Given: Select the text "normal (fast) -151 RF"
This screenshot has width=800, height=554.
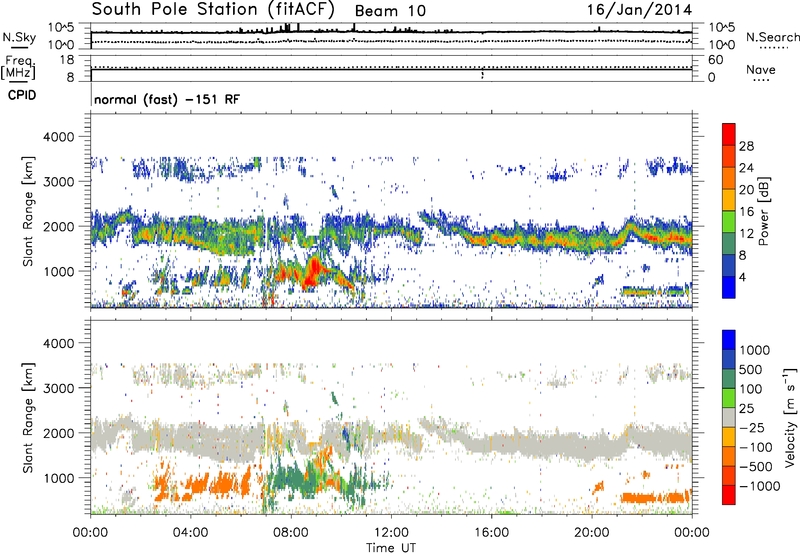Looking at the screenshot, I should [x=167, y=99].
